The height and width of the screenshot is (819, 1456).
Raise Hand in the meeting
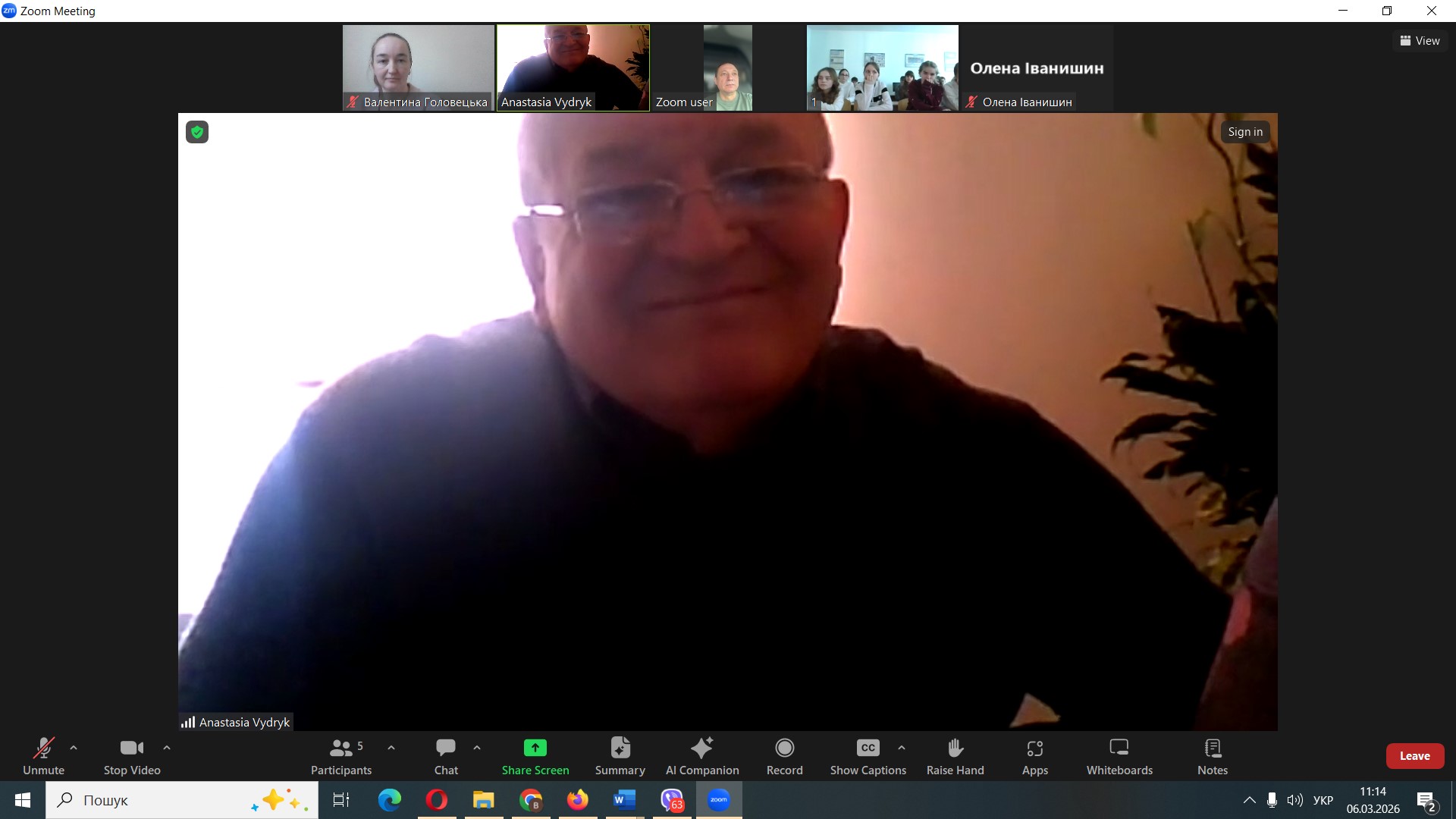pos(955,756)
